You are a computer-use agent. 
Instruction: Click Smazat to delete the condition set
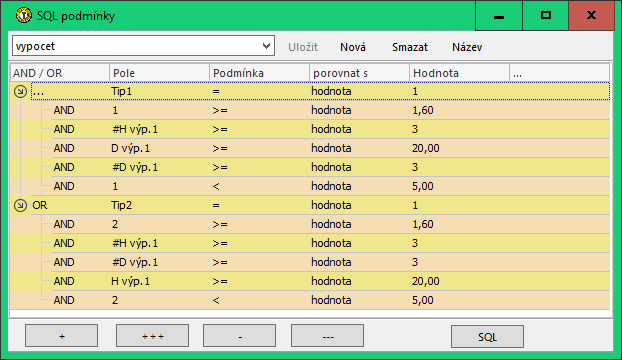point(410,47)
